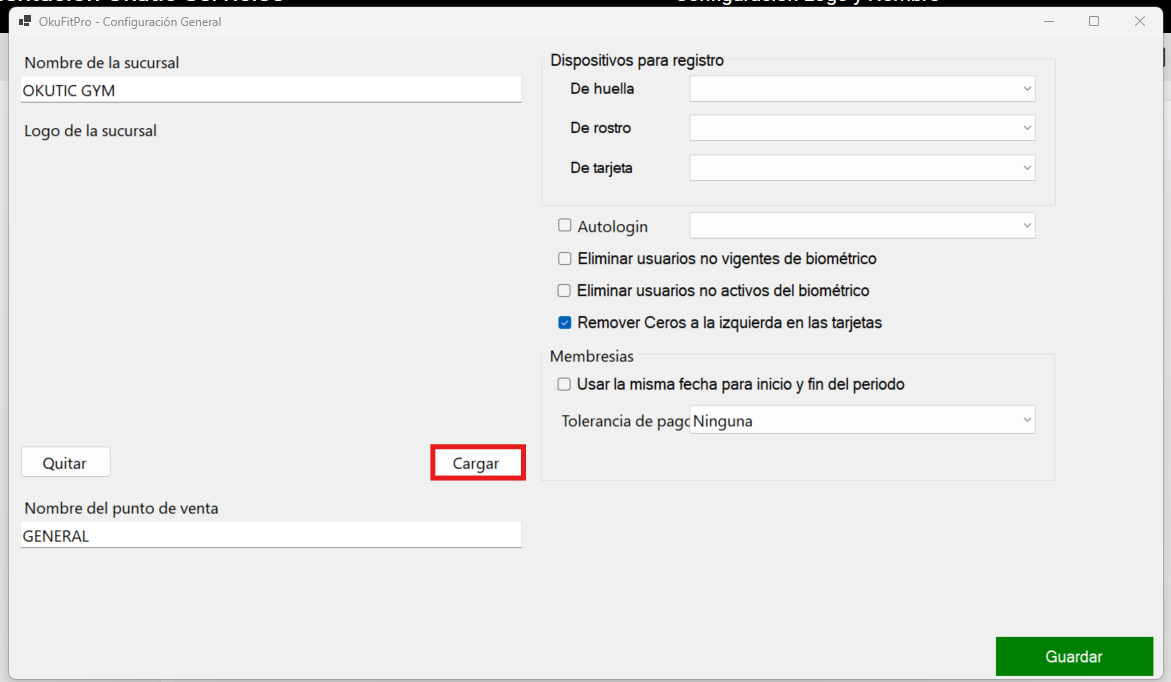Open the De huella device dropdown
This screenshot has height=682, width=1171.
tap(862, 89)
